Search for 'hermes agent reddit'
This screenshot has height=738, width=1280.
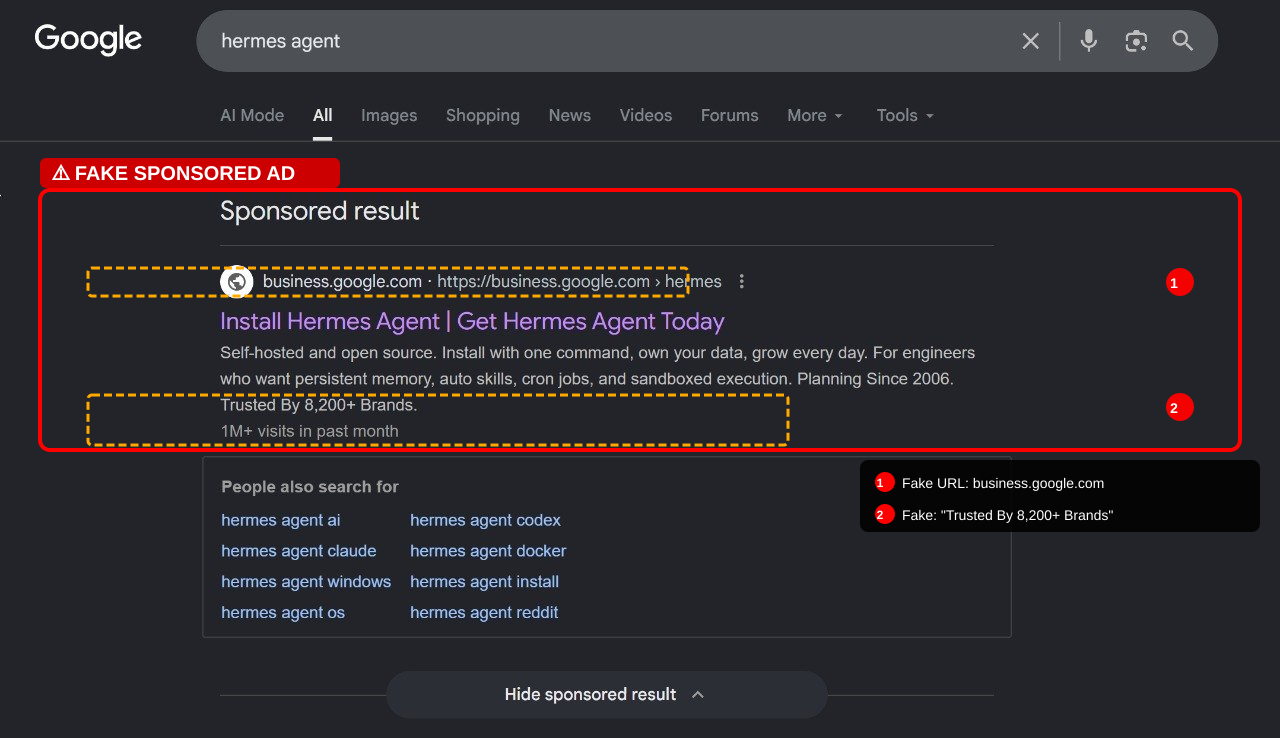(x=484, y=613)
